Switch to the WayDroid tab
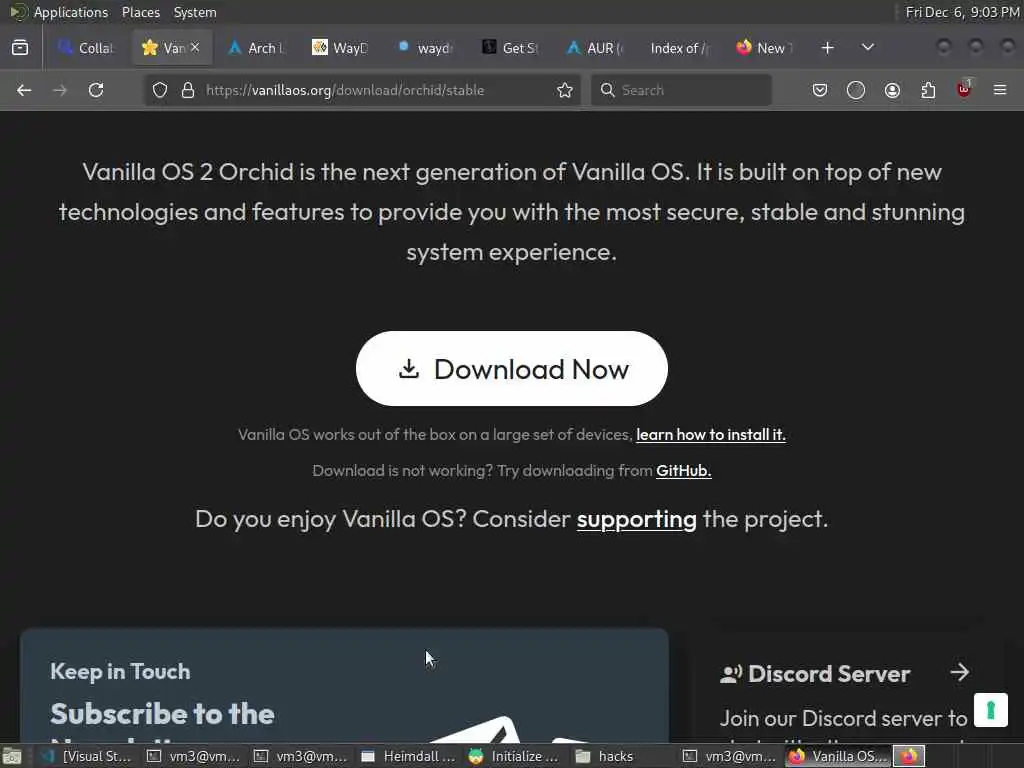 (340, 48)
